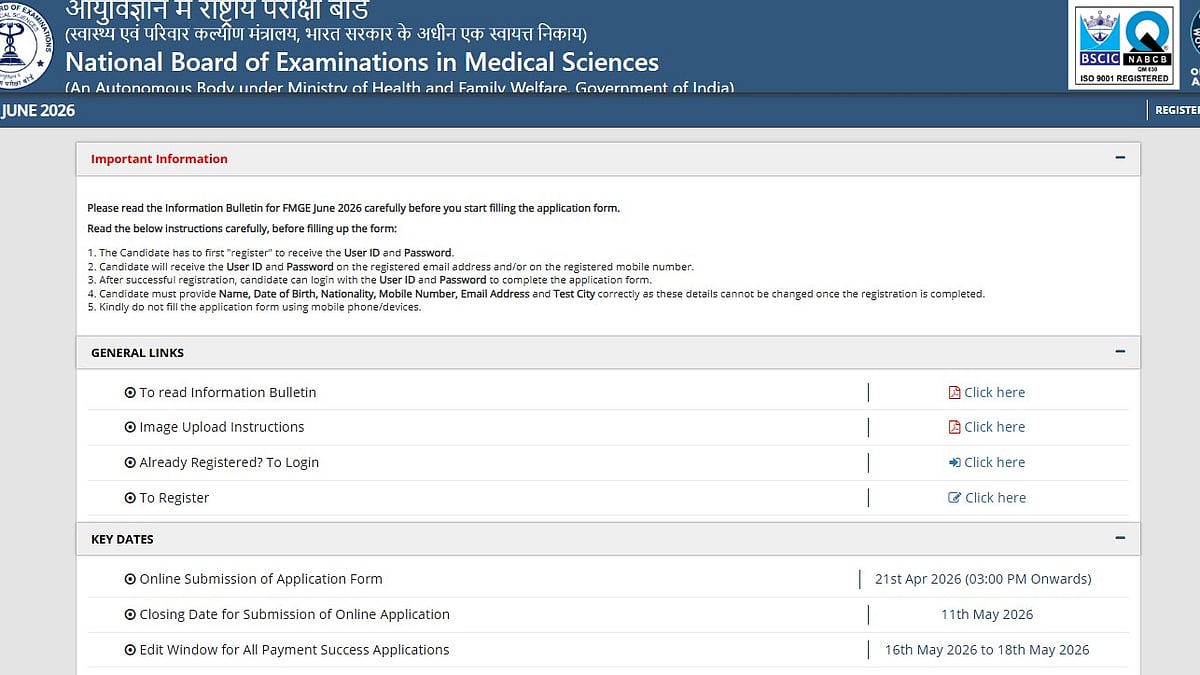Click bullet icon before 'Closing Date for Submission'
This screenshot has width=1200, height=675.
click(130, 615)
